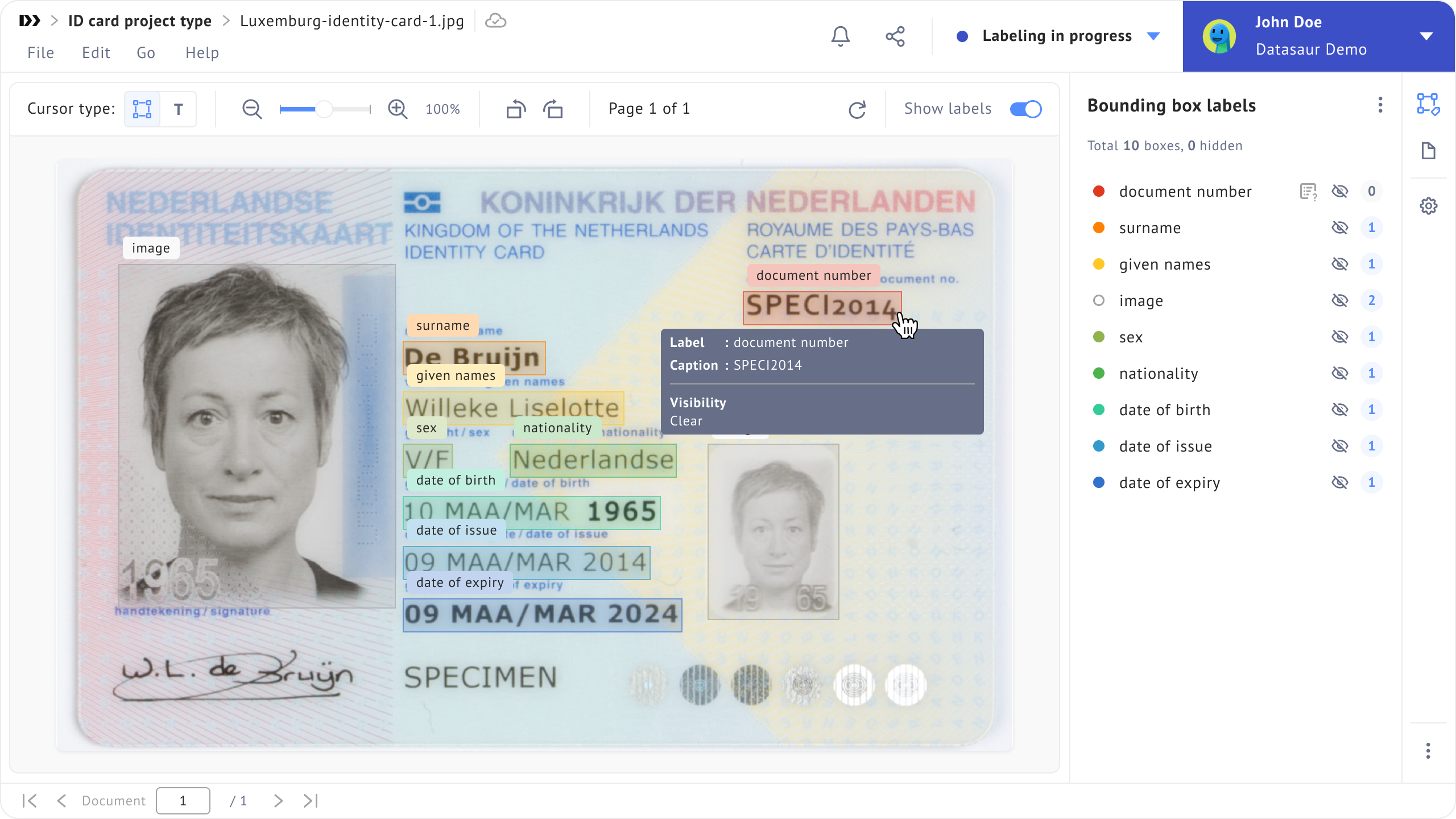Open the John Doe account dropdown

[1426, 36]
